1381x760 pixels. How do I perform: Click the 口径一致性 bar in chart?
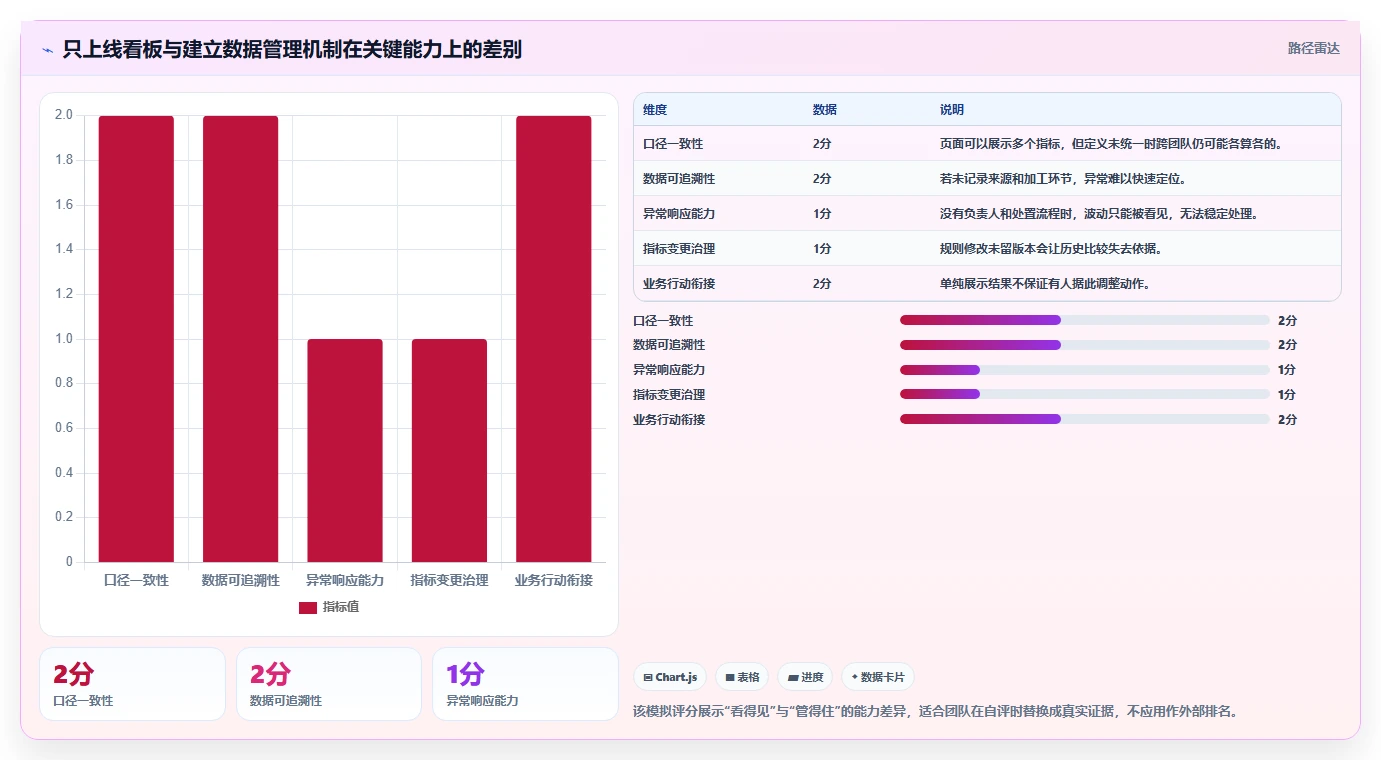point(136,339)
